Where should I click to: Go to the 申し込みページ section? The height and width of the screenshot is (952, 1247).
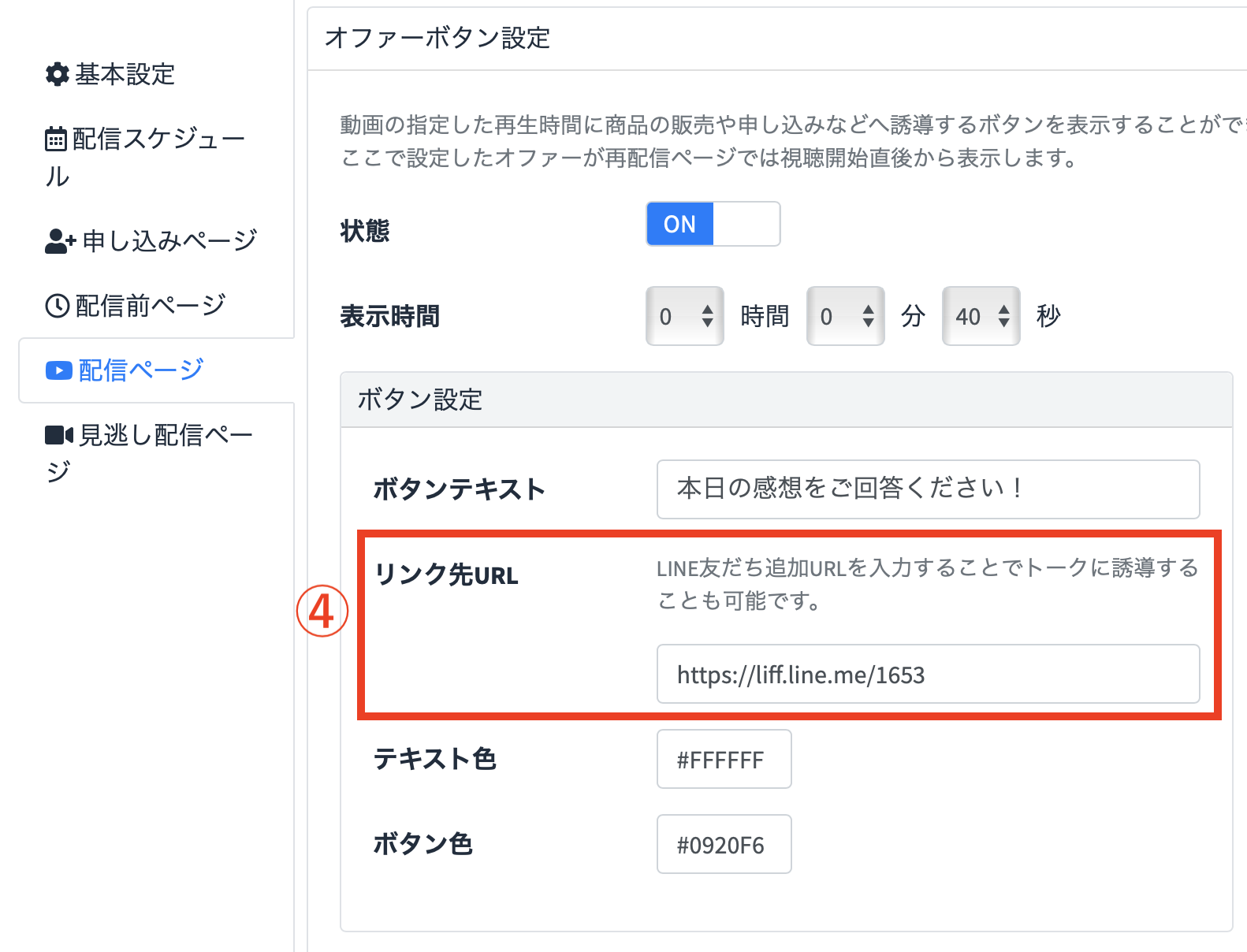coord(151,241)
